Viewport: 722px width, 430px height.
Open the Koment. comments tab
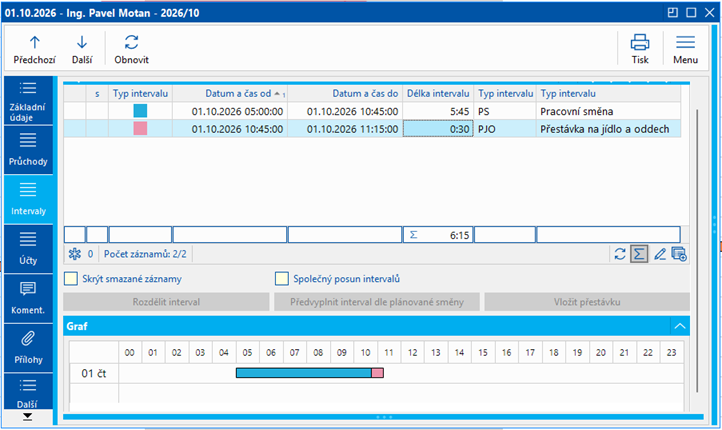click(28, 299)
